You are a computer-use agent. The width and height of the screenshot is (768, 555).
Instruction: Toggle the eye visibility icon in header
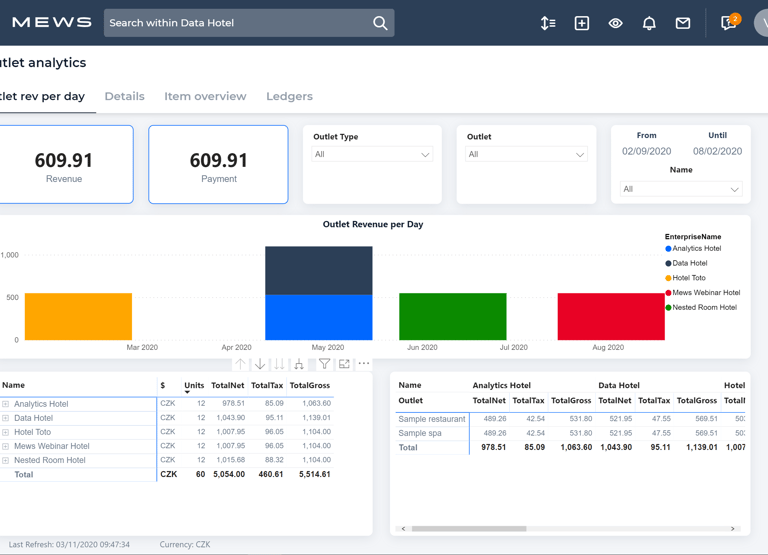pyautogui.click(x=615, y=23)
